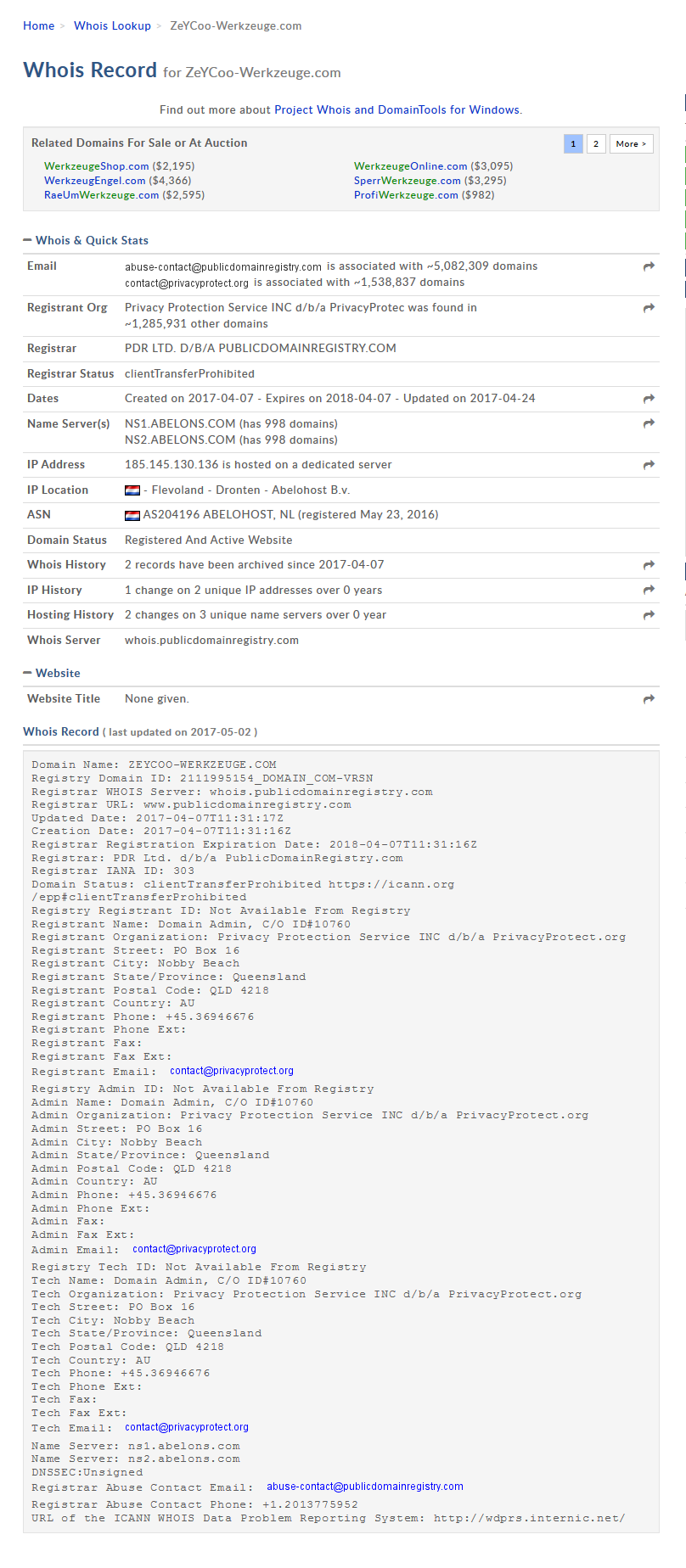The image size is (686, 1568).
Task: Open RaeUmWerkzeuge.com domain listing
Action: coord(102,195)
